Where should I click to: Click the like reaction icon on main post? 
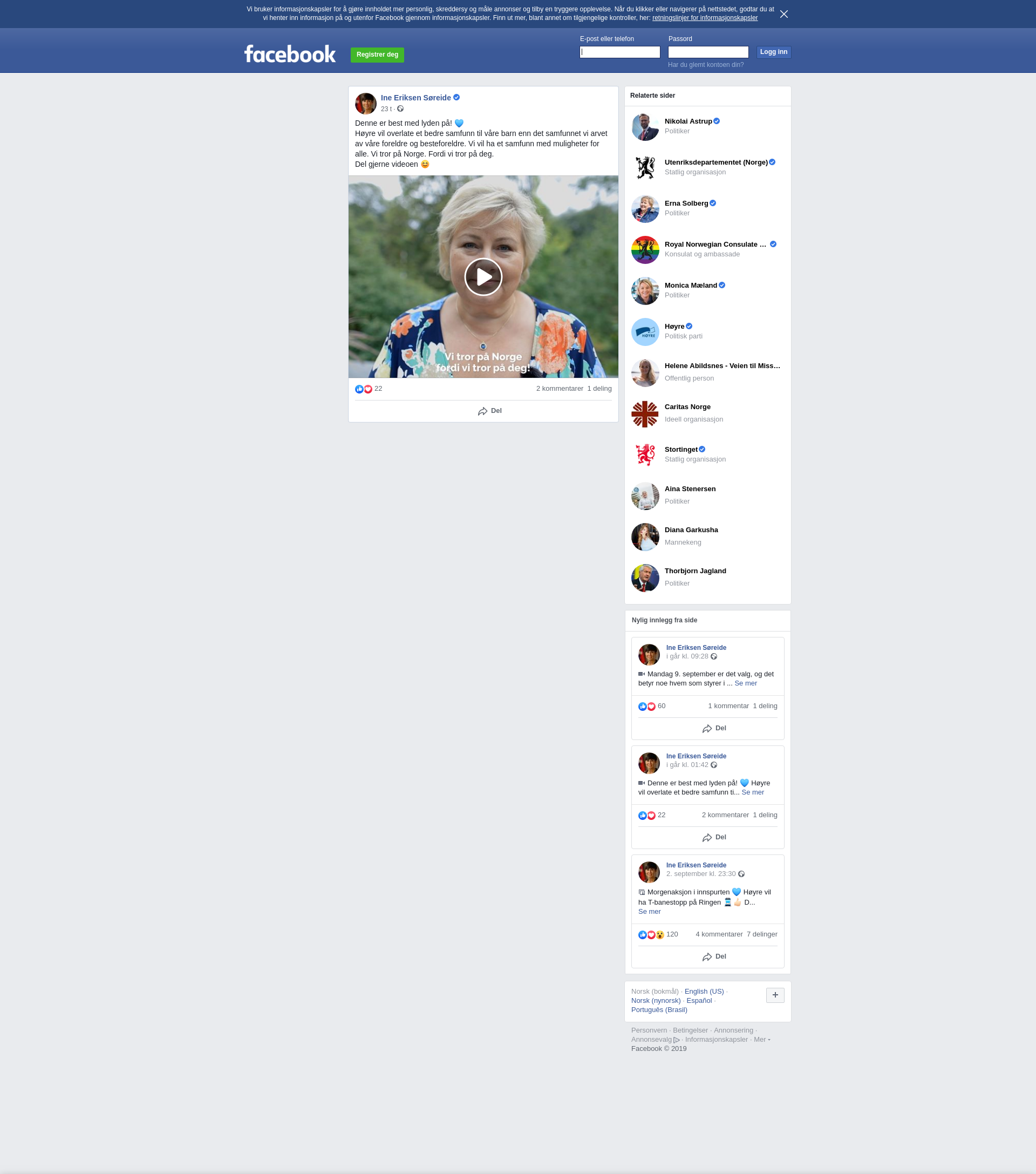359,389
